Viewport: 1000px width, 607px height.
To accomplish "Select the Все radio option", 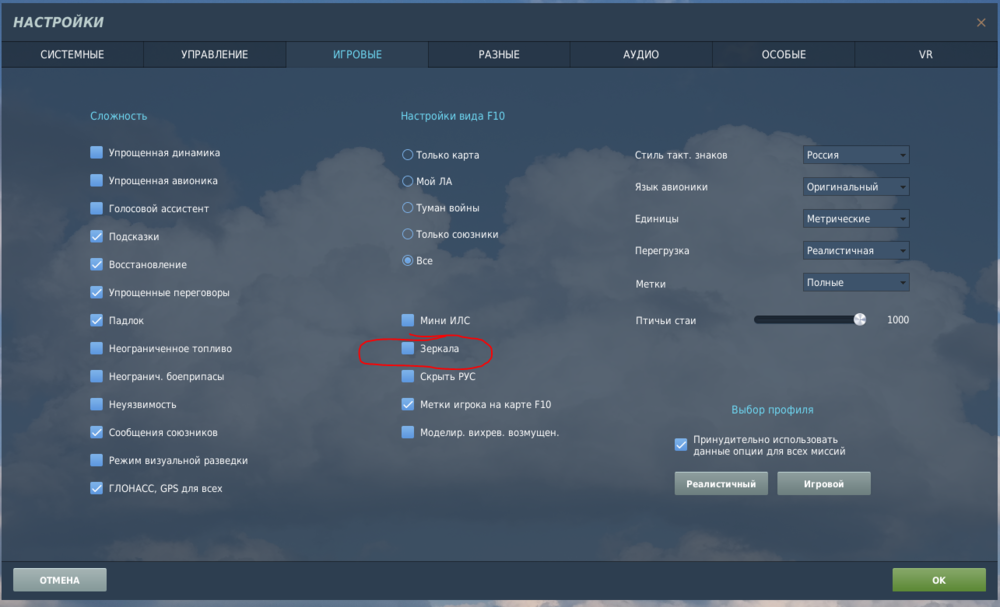I will tap(408, 260).
